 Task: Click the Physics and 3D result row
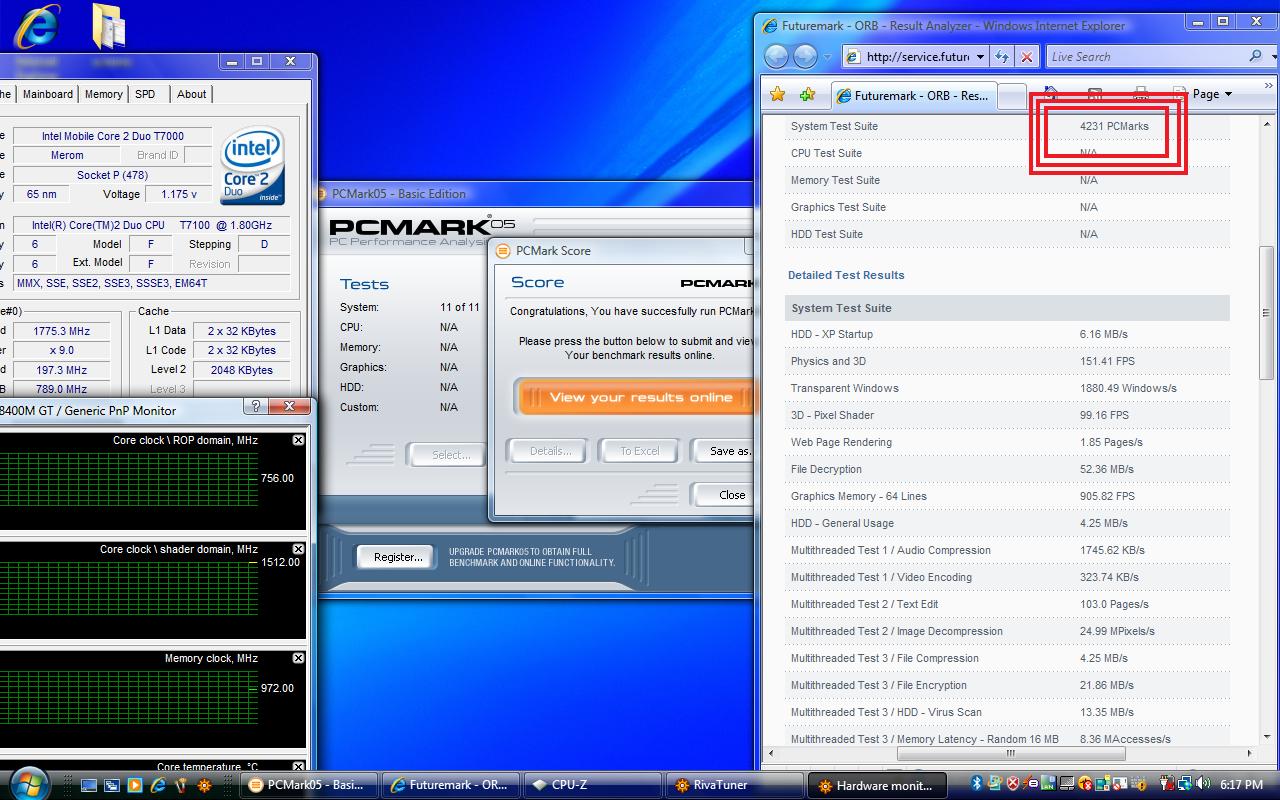point(1008,361)
